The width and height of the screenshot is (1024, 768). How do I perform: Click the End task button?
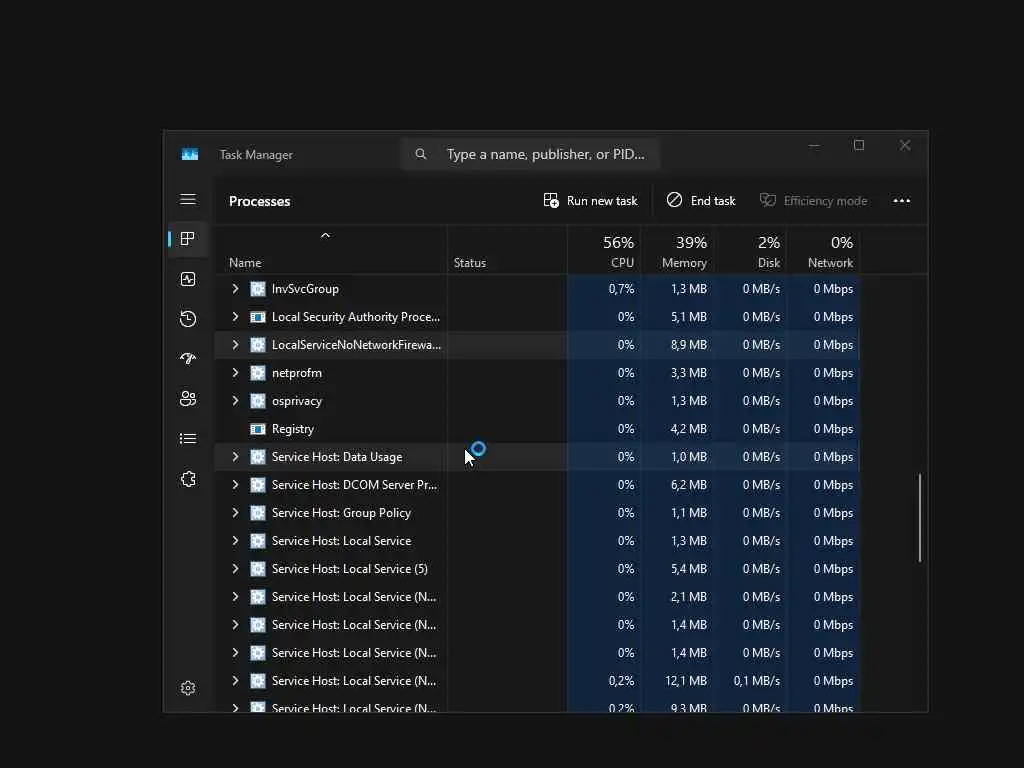click(701, 200)
